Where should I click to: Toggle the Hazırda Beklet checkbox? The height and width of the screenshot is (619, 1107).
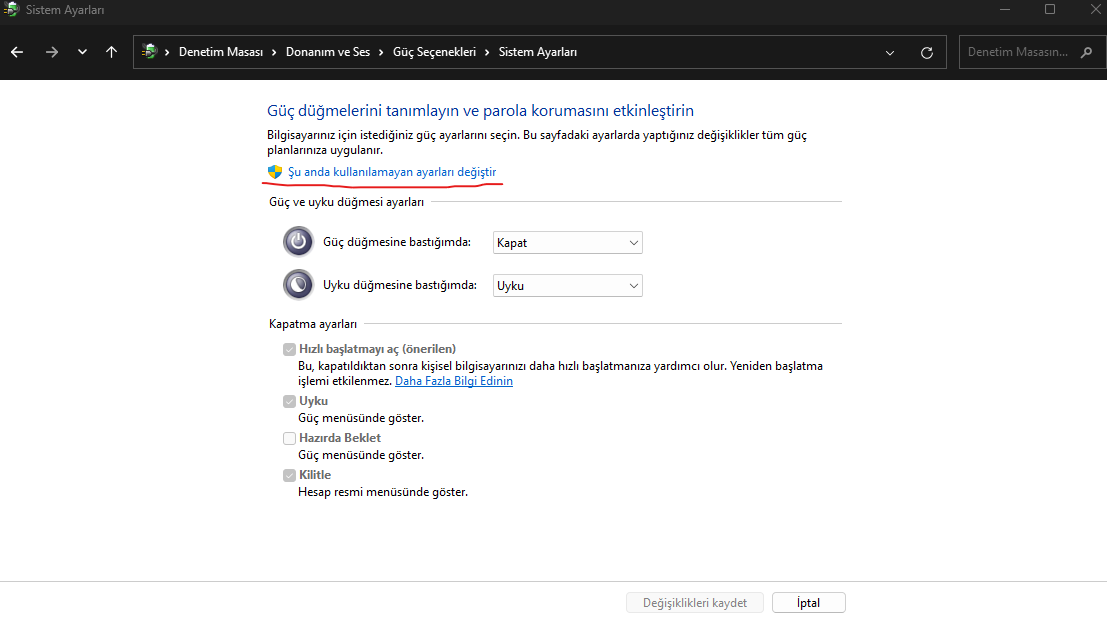289,438
